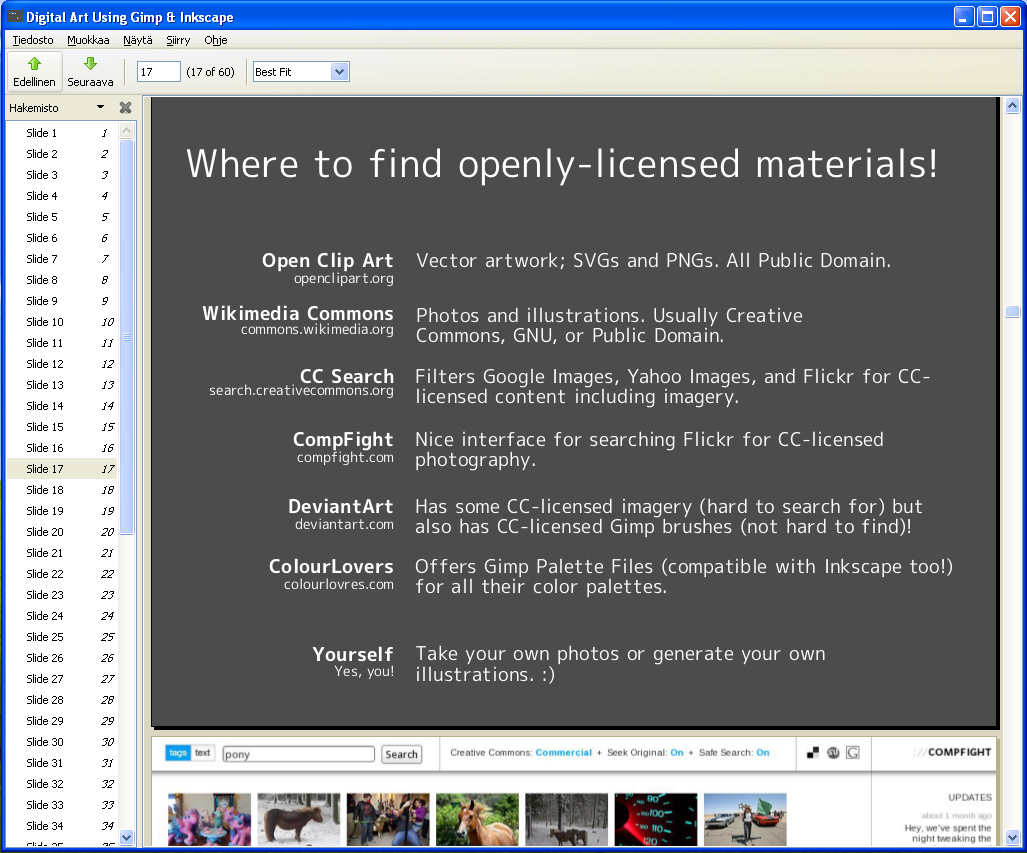Expand the Hakemisto sidebar selector dropdown
Viewport: 1027px width, 853px height.
[100, 107]
